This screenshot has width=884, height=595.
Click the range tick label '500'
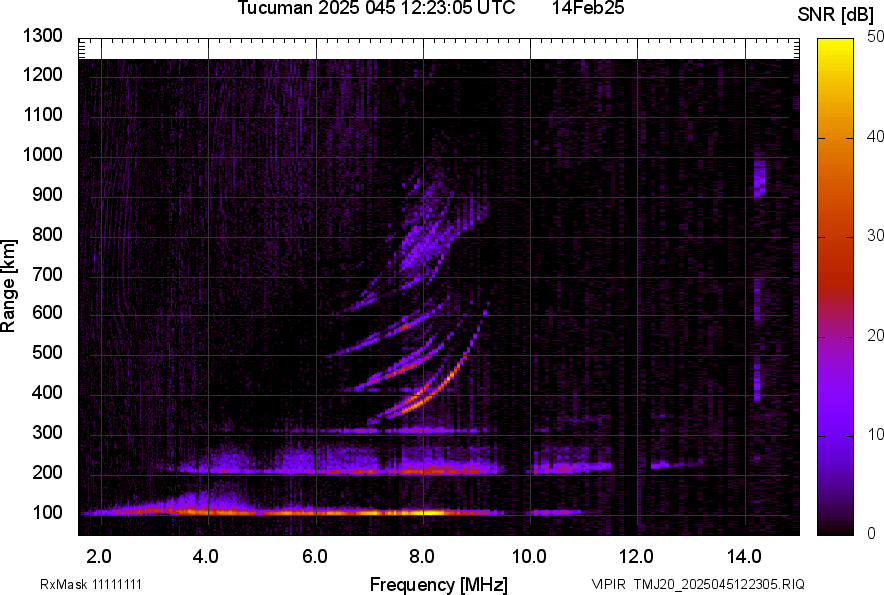(47, 352)
